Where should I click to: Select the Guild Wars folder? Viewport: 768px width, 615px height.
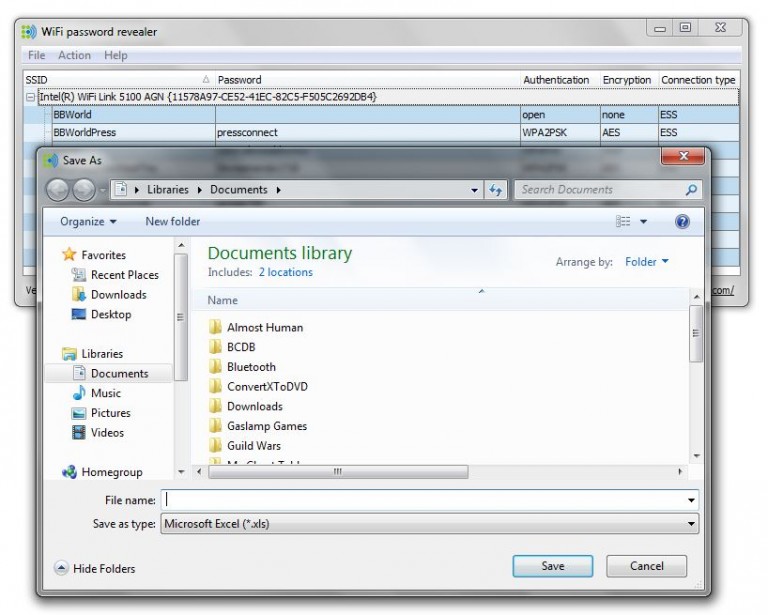pyautogui.click(x=253, y=446)
